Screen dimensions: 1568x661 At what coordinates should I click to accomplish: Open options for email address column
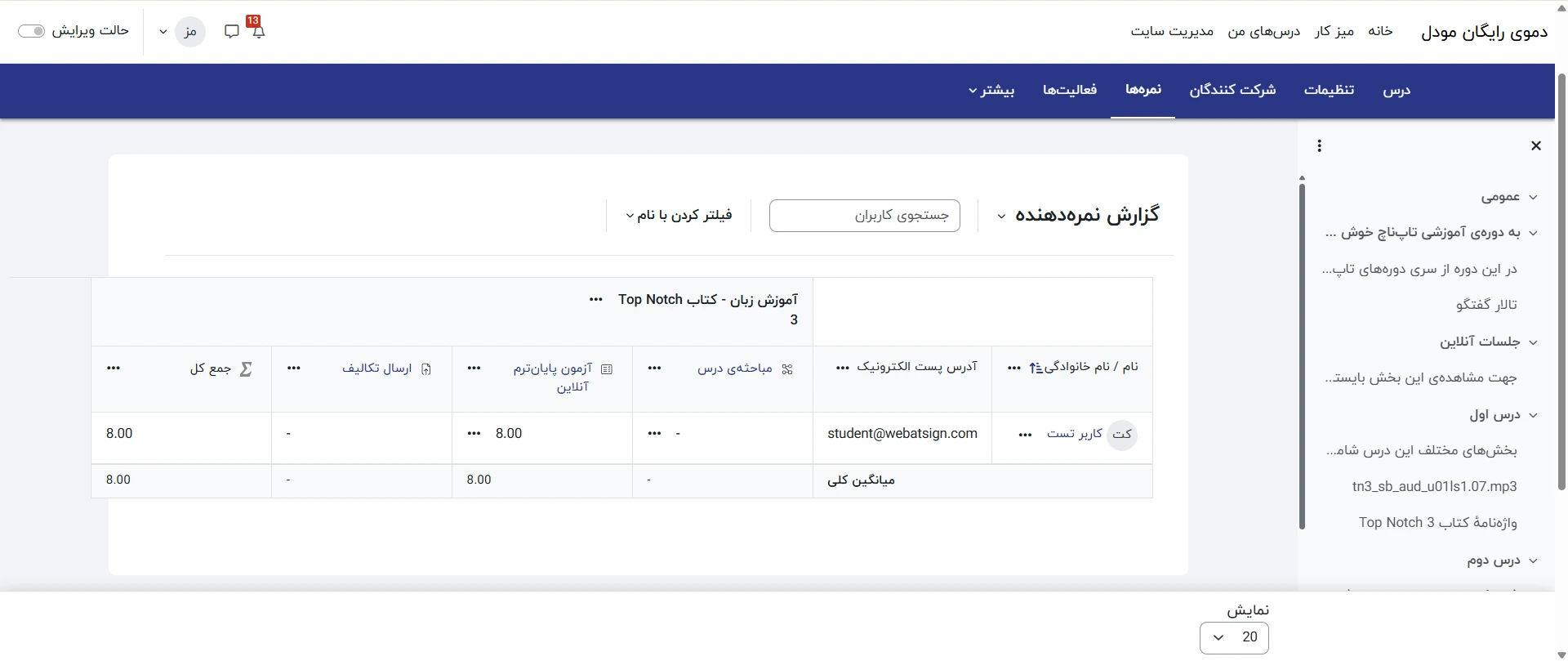tap(843, 368)
